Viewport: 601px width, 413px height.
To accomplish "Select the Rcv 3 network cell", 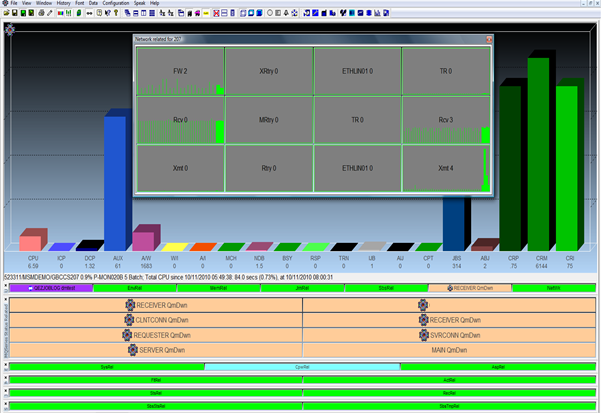I will [x=445, y=120].
